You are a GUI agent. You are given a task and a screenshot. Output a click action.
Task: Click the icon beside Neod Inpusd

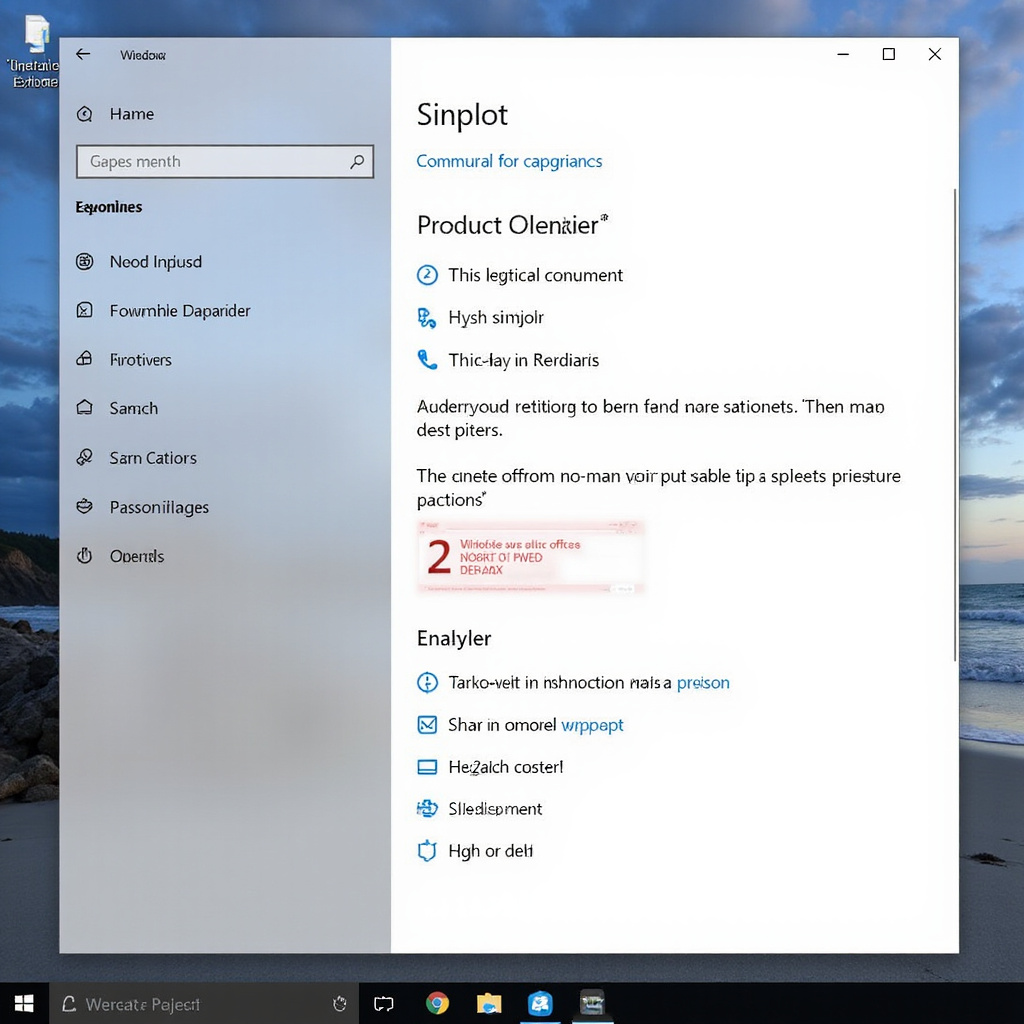85,262
